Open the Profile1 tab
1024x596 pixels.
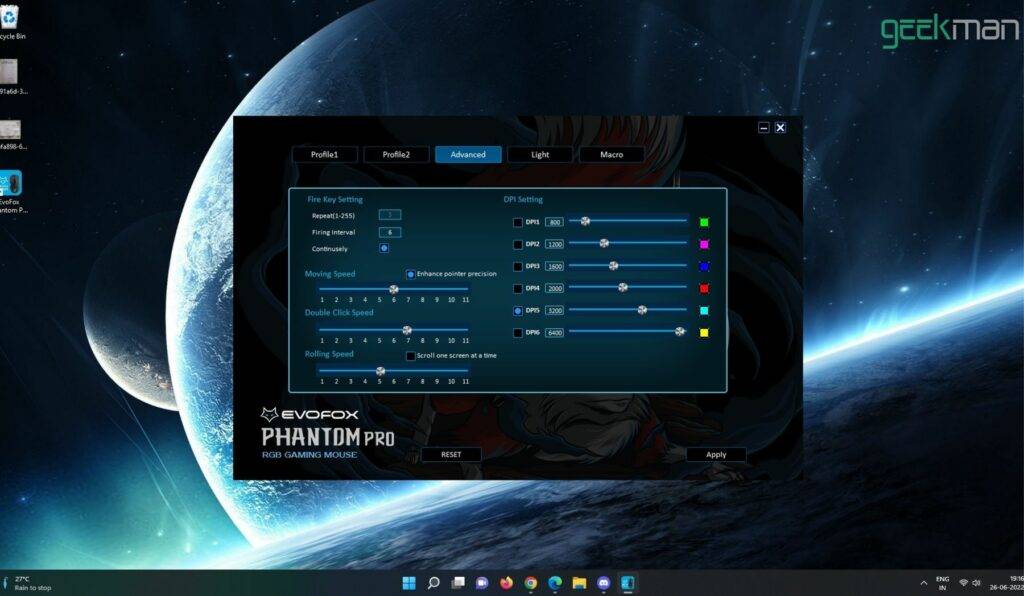point(325,155)
